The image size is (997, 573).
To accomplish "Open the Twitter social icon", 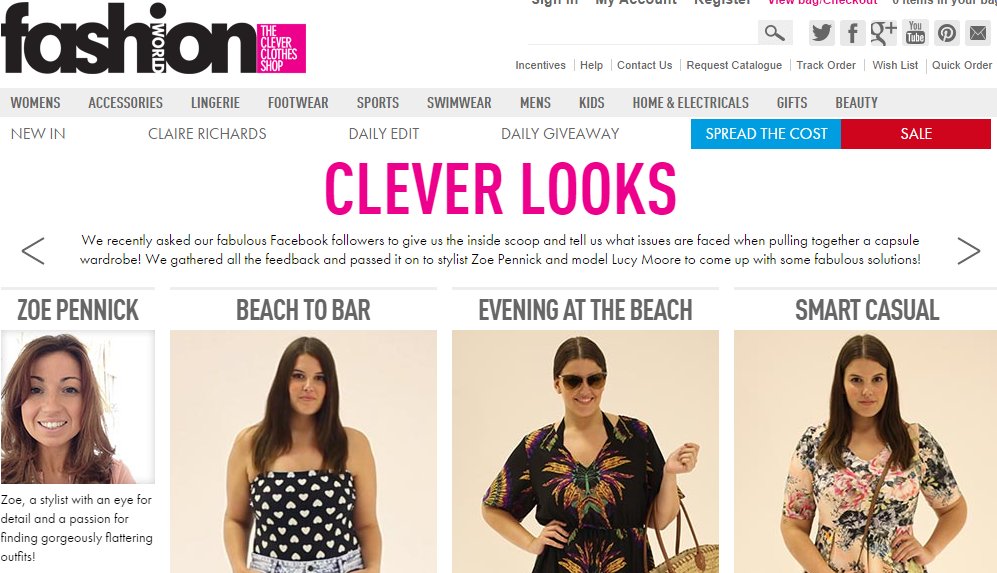I will click(821, 32).
